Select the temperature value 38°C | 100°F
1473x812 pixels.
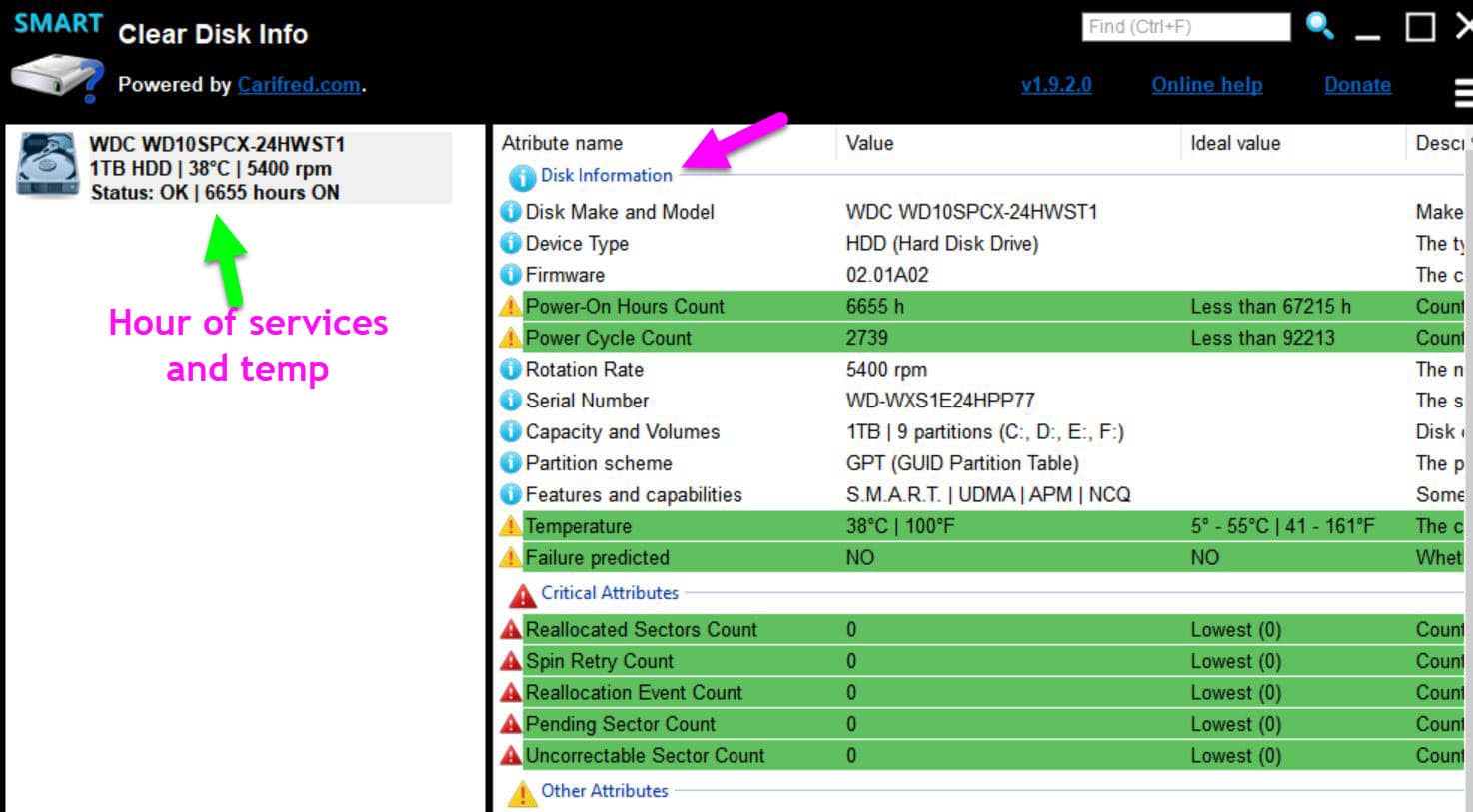click(900, 526)
